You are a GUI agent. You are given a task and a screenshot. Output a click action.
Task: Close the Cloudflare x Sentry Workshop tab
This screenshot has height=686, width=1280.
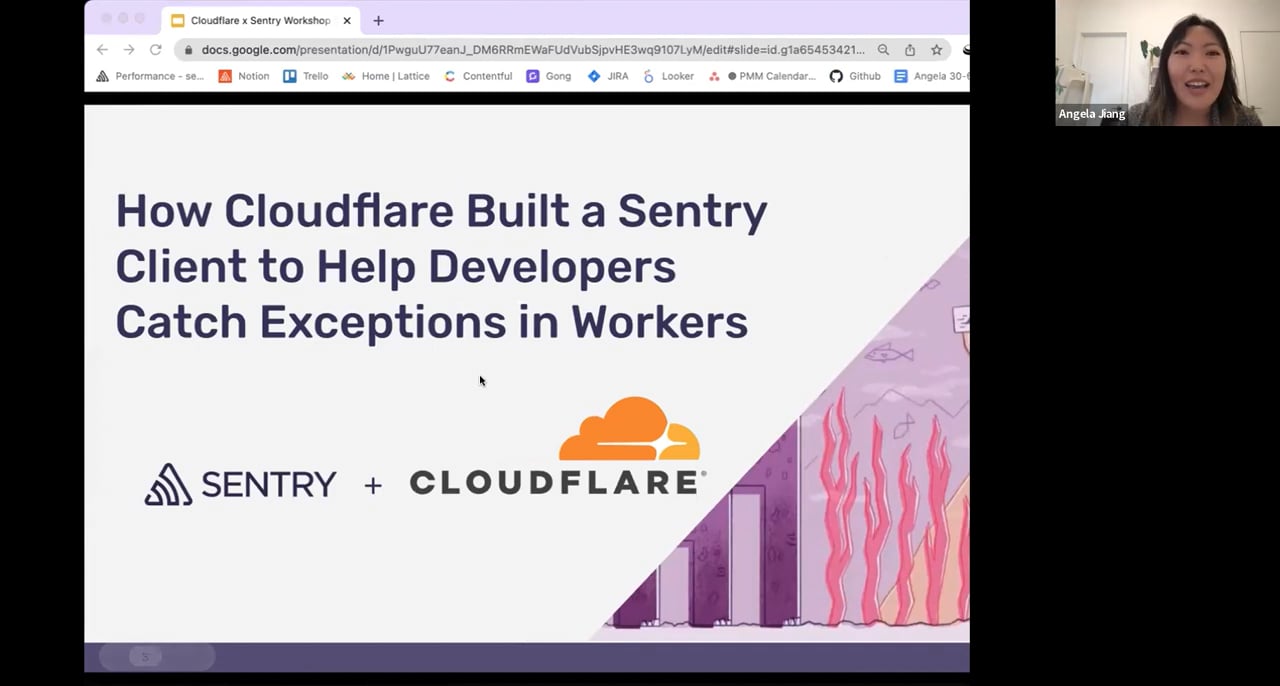(347, 20)
